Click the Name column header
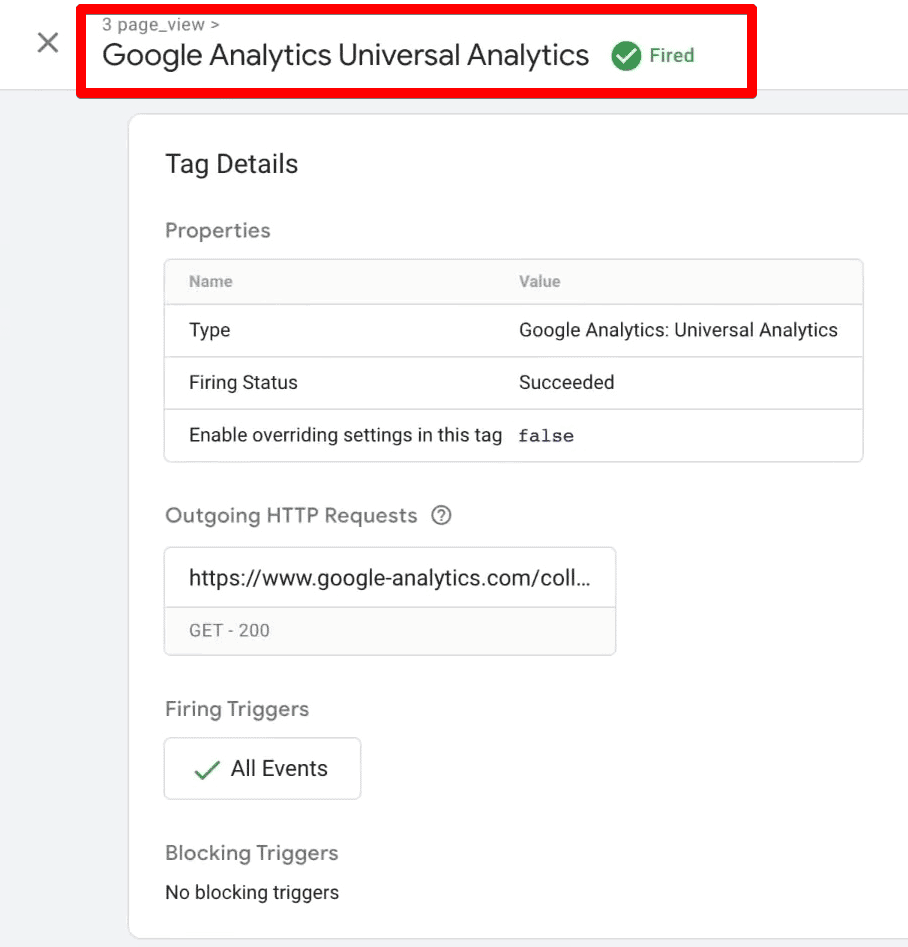 coord(210,281)
